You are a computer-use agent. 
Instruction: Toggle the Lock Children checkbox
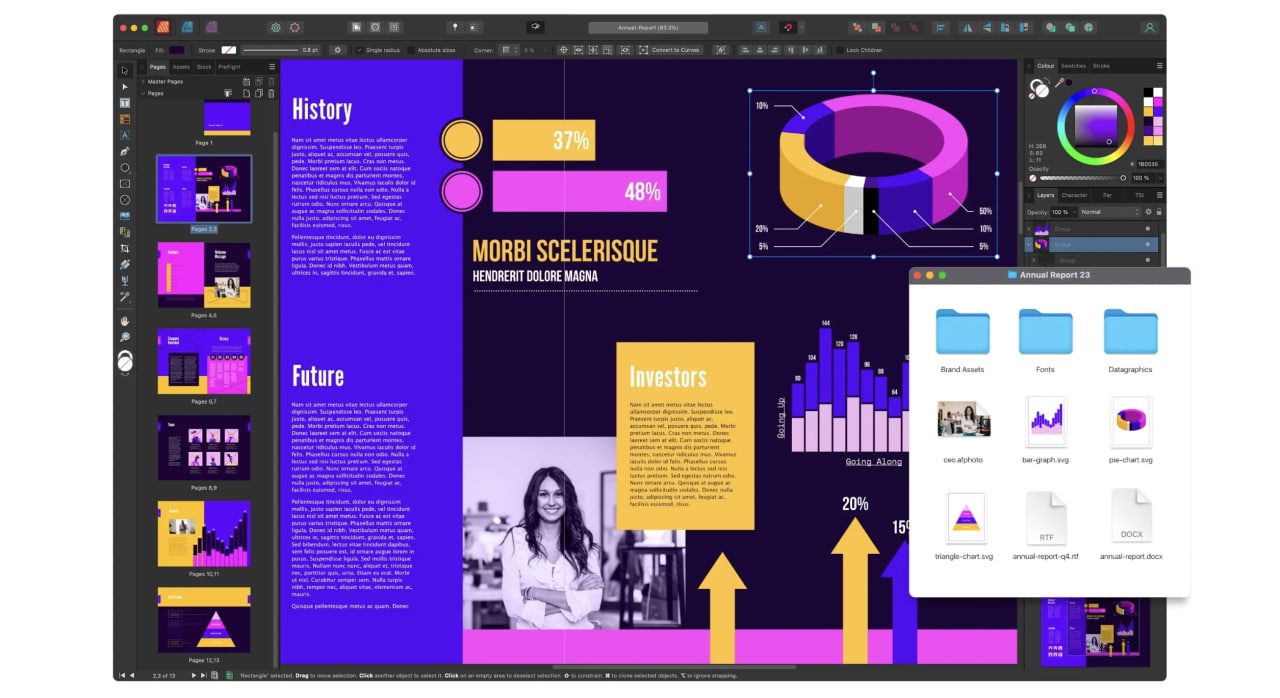[x=840, y=50]
